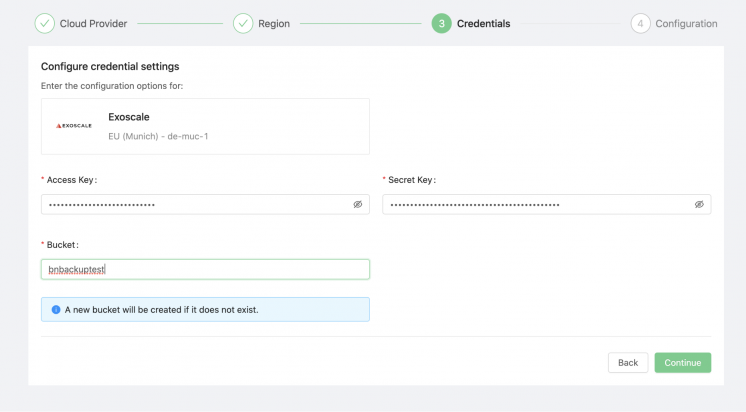Image resolution: width=746 pixels, height=412 pixels.
Task: Reveal the Secret Key using eye icon
Action: point(699,204)
